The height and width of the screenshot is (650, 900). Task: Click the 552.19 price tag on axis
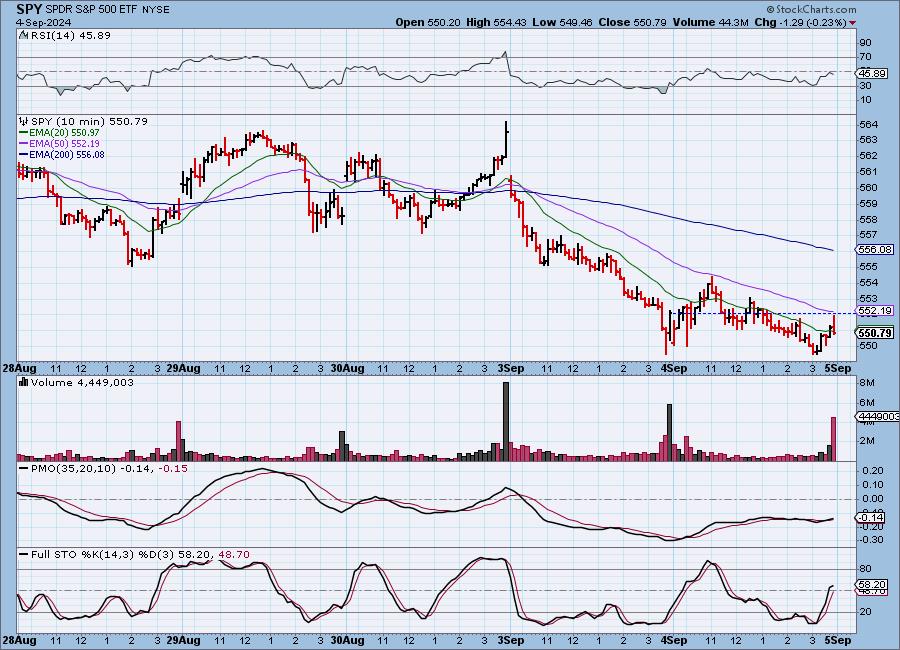pos(875,311)
